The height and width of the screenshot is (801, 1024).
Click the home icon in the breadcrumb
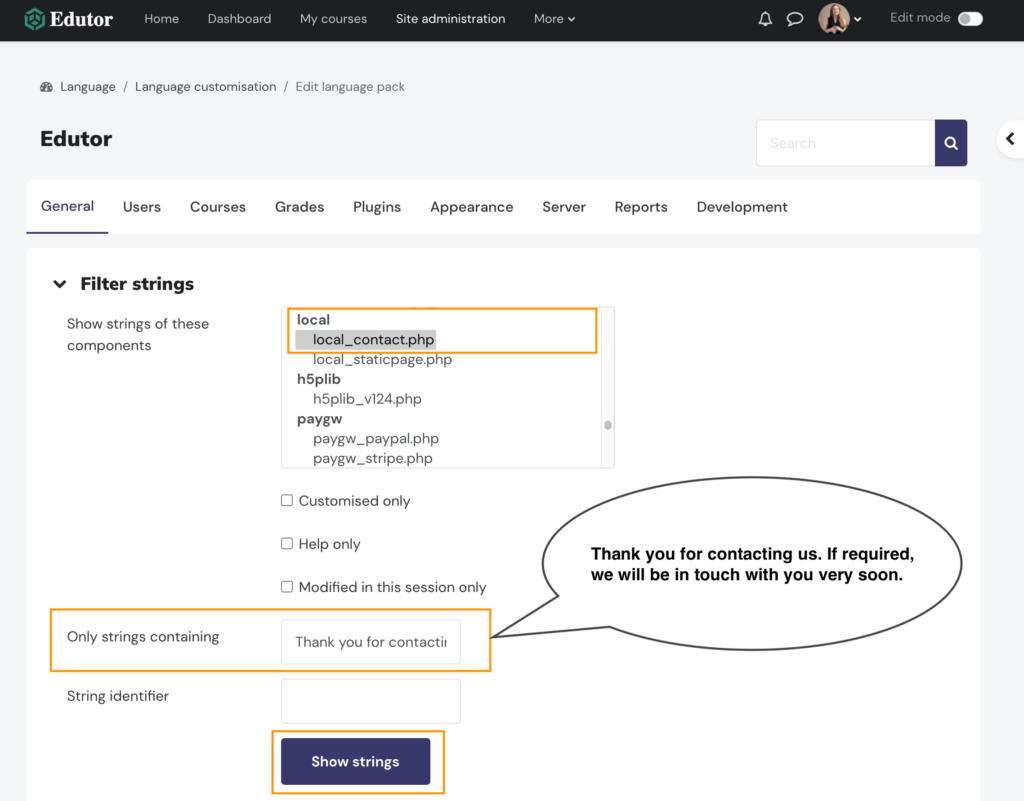click(x=46, y=86)
